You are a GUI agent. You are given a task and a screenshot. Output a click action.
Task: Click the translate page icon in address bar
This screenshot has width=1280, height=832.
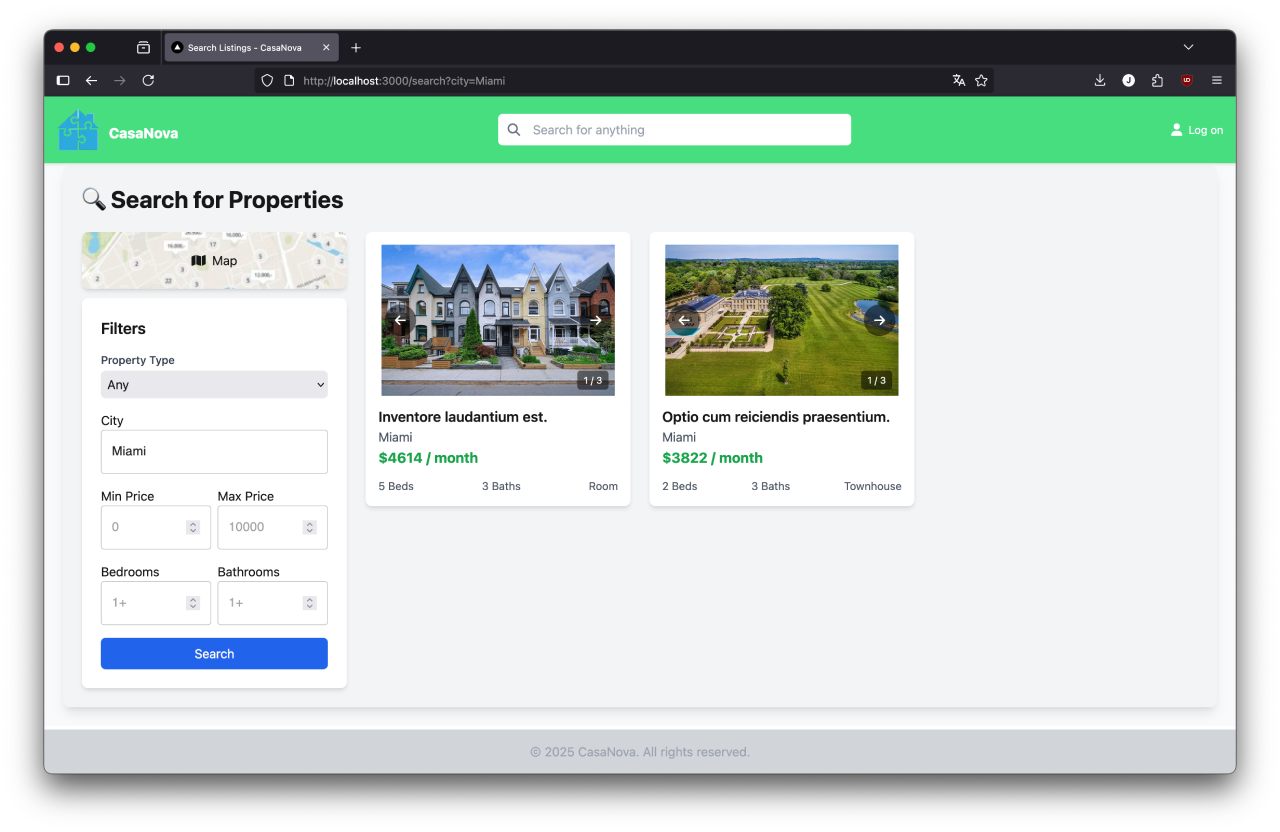pos(958,80)
